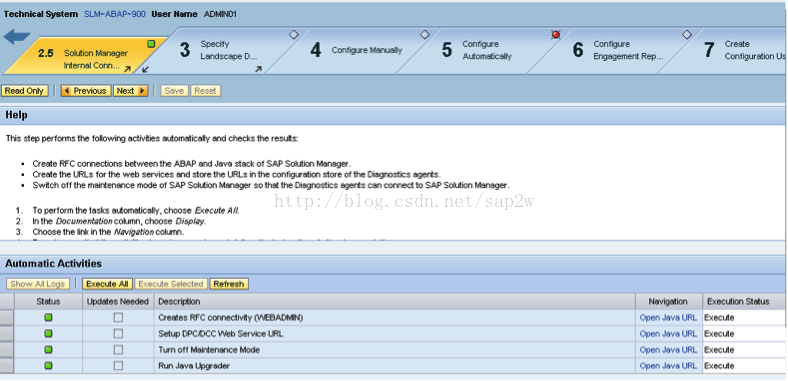Click description 'Setup DPC/DCC Web Service URL'

[x=221, y=334]
